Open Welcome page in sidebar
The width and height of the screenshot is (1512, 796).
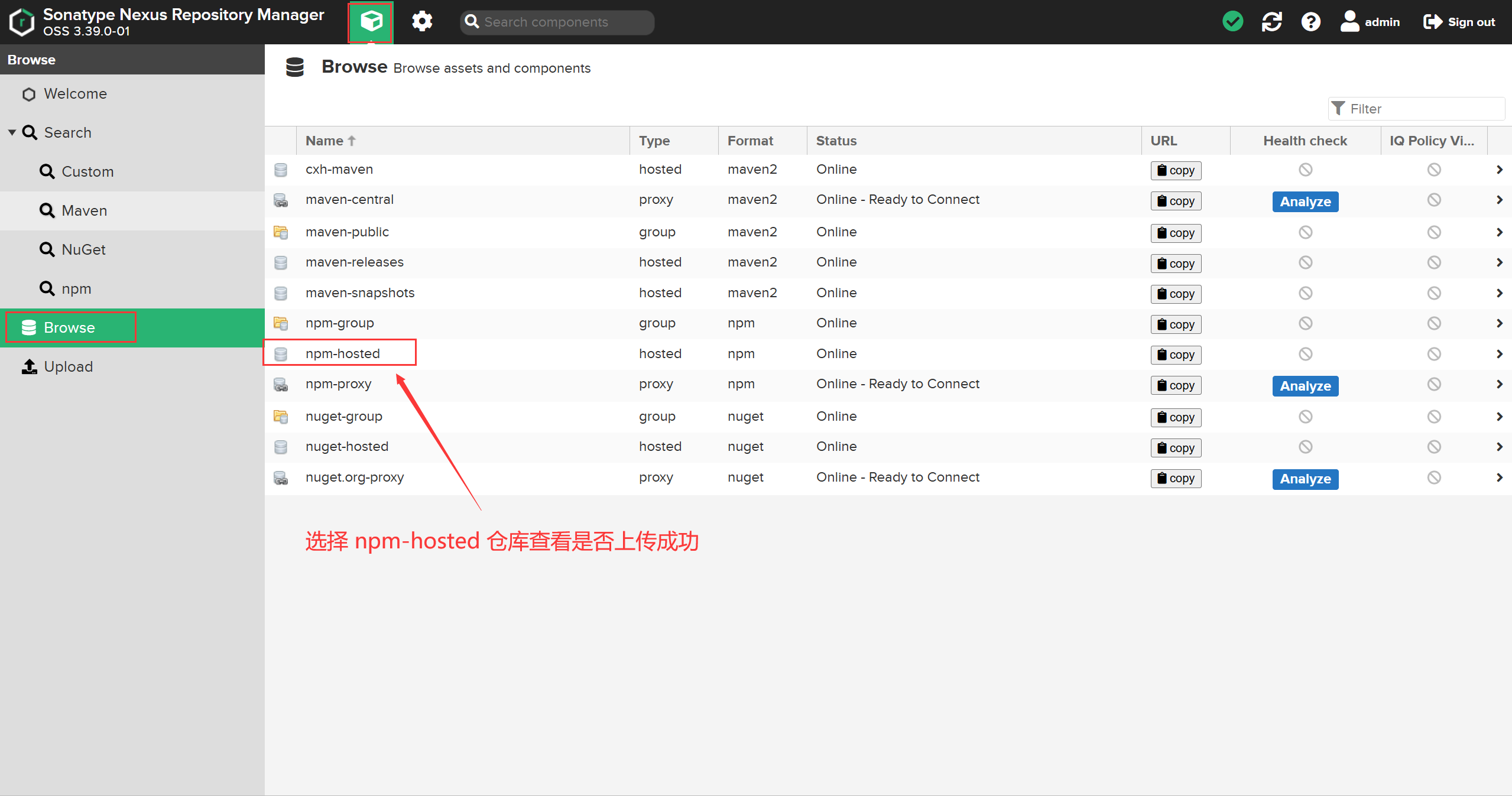click(75, 94)
